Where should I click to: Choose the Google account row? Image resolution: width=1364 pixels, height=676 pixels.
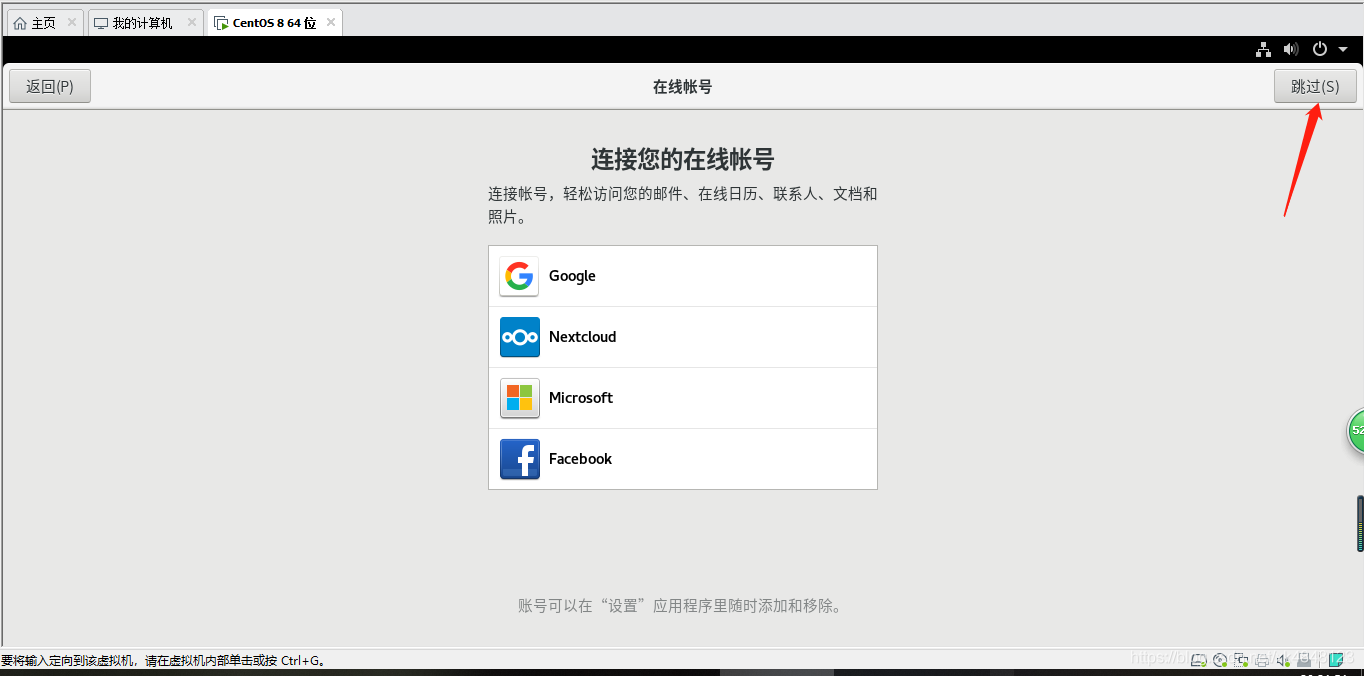pos(682,276)
